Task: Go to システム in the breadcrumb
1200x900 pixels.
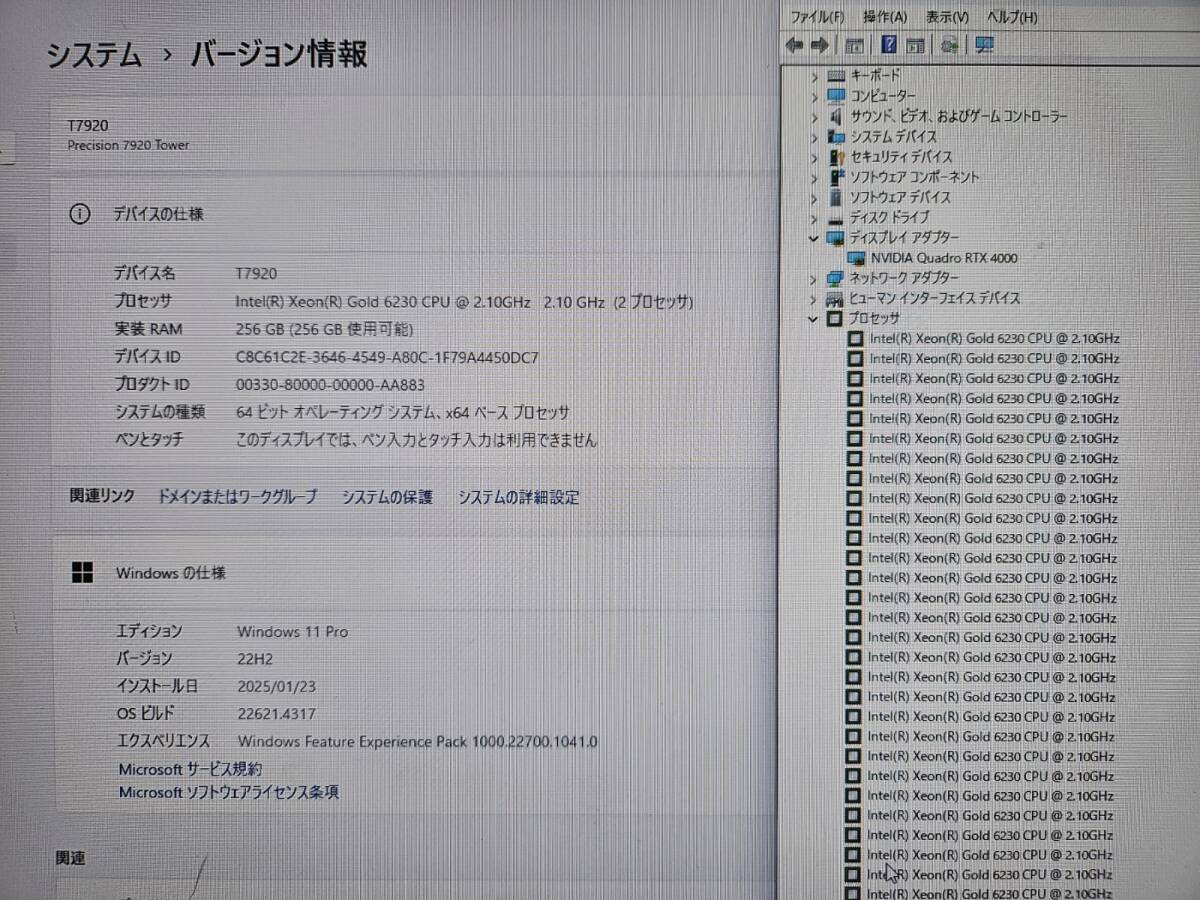Action: point(95,55)
